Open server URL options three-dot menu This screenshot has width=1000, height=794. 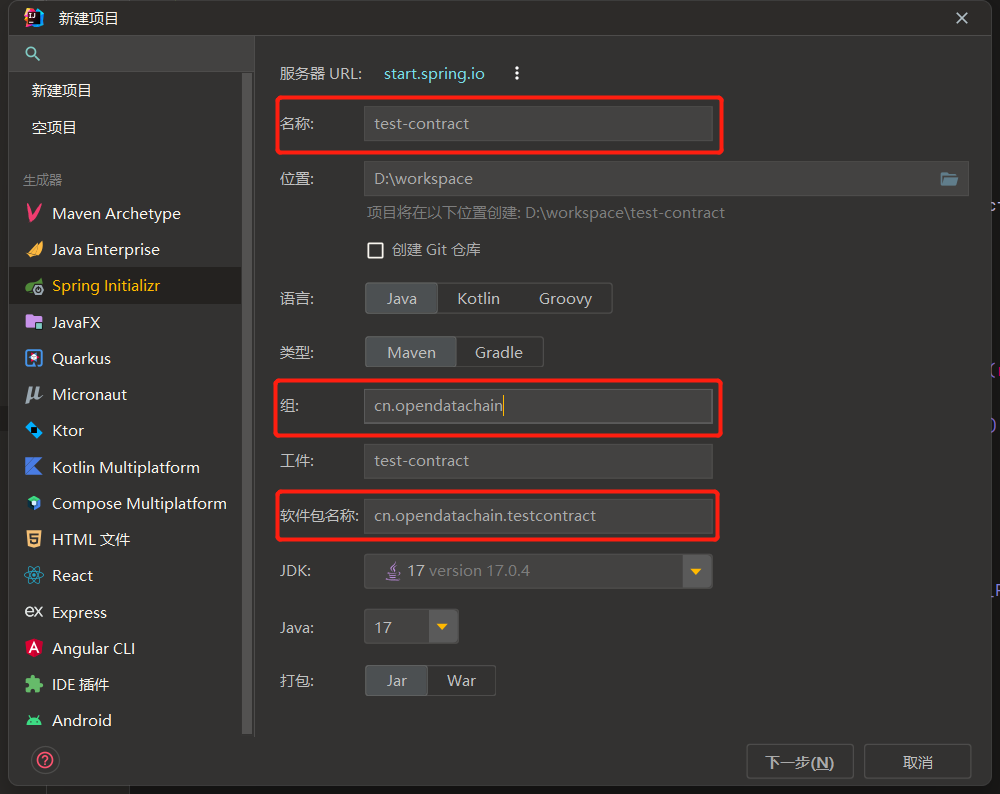click(x=517, y=73)
